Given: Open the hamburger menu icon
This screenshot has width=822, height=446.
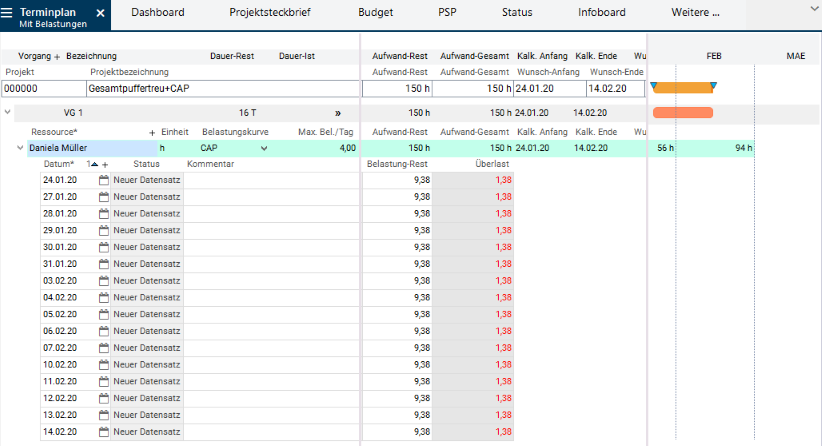Looking at the screenshot, I should (x=6, y=13).
